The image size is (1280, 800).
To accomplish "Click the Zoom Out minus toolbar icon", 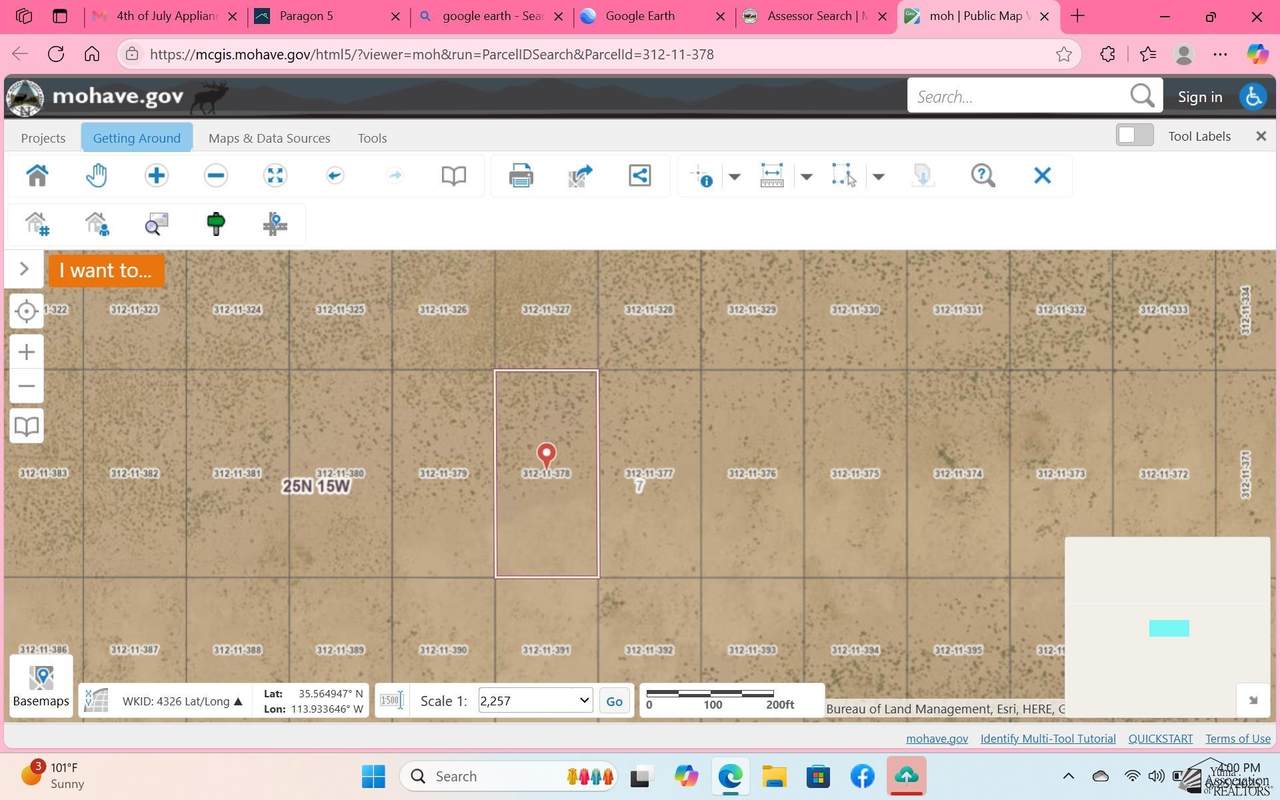I will click(215, 176).
